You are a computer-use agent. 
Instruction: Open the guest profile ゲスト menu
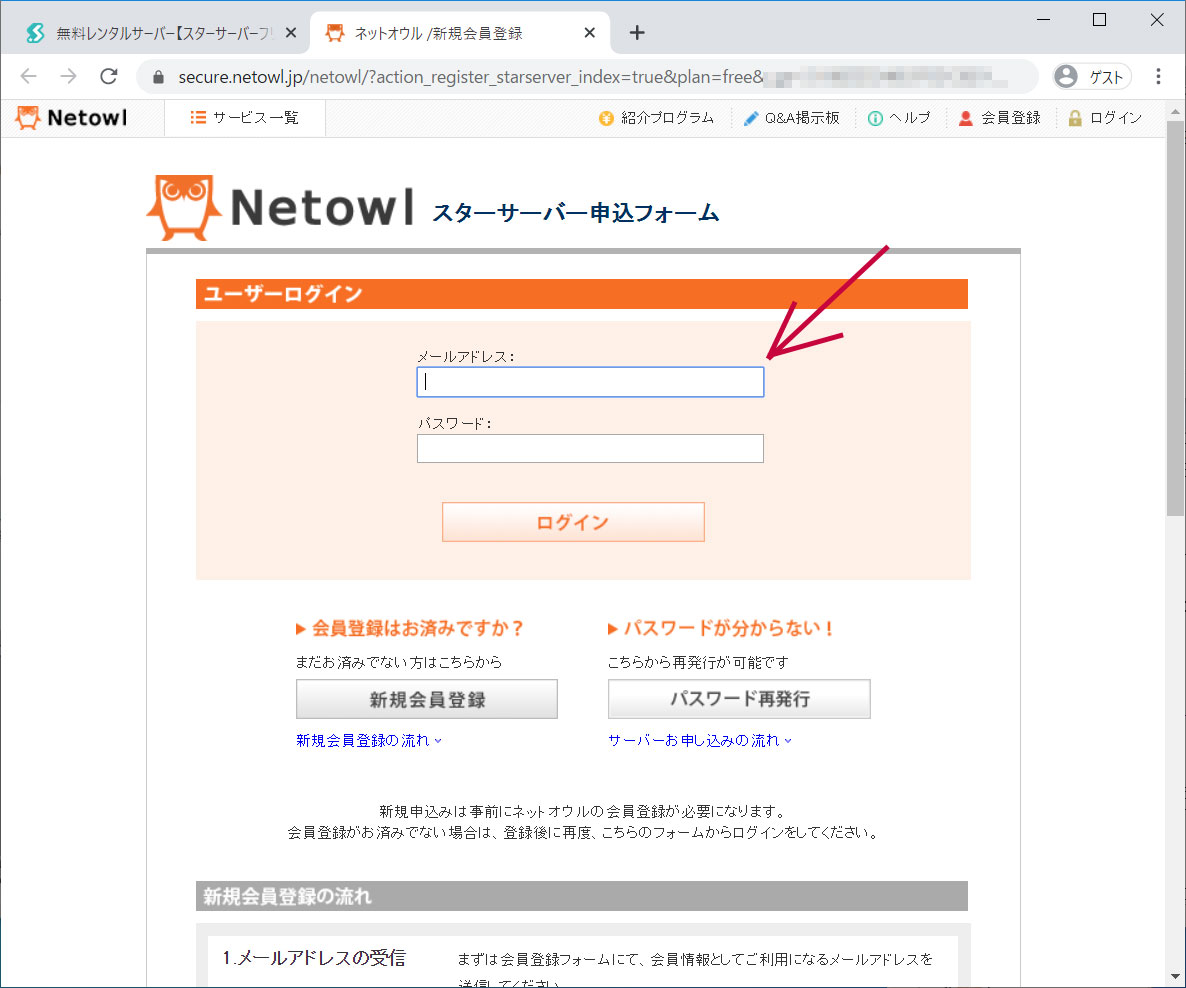[1091, 76]
